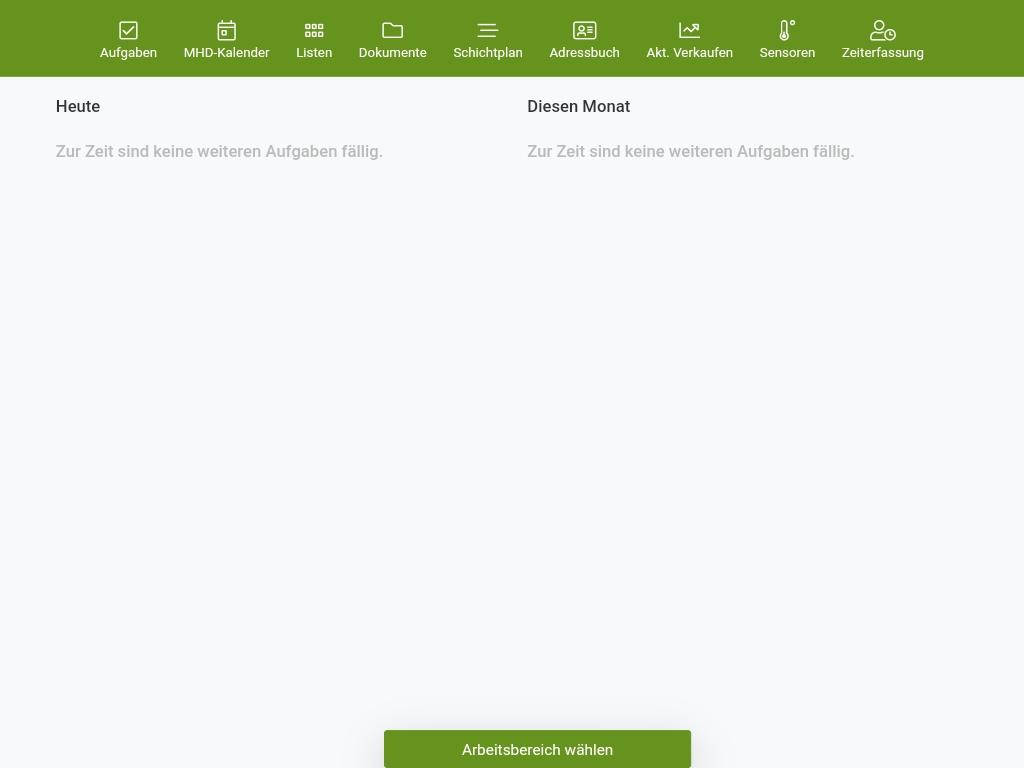
Task: Go to Akt. Verkaufen label
Action: click(x=690, y=53)
